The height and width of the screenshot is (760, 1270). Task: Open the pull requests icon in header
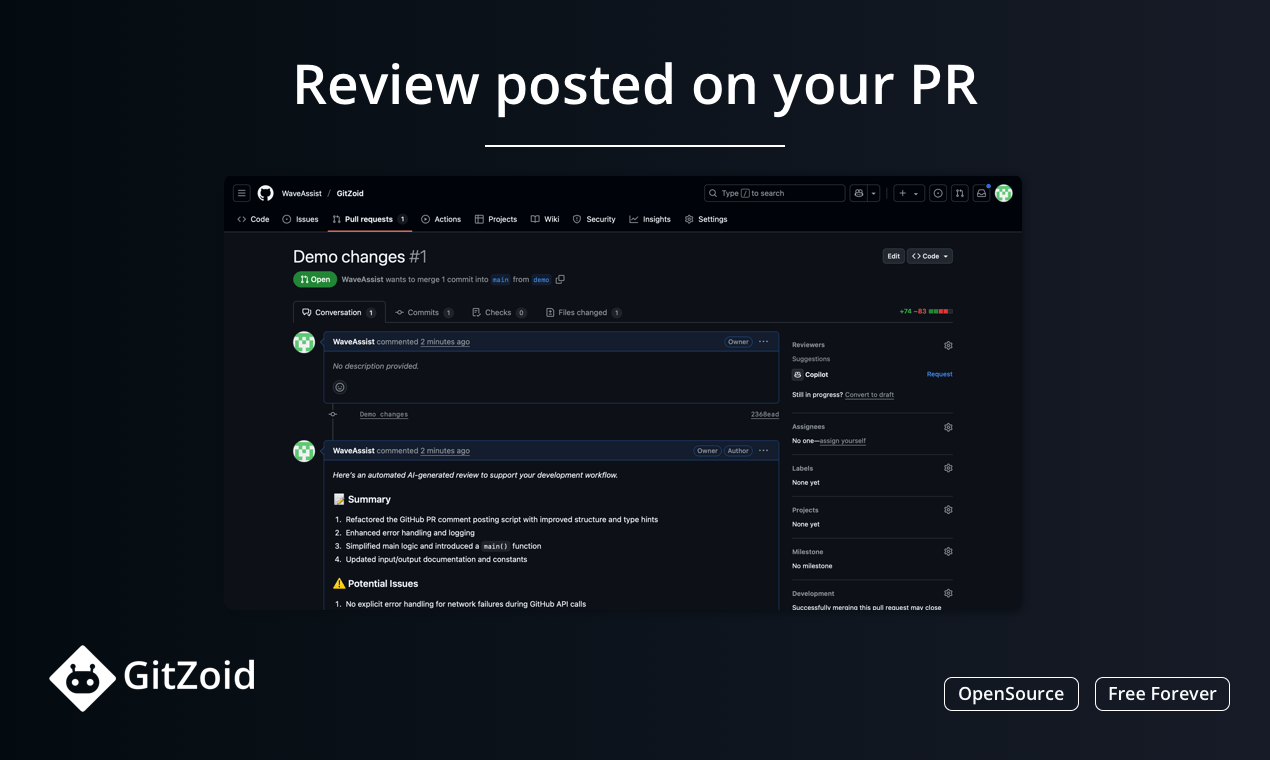(960, 193)
